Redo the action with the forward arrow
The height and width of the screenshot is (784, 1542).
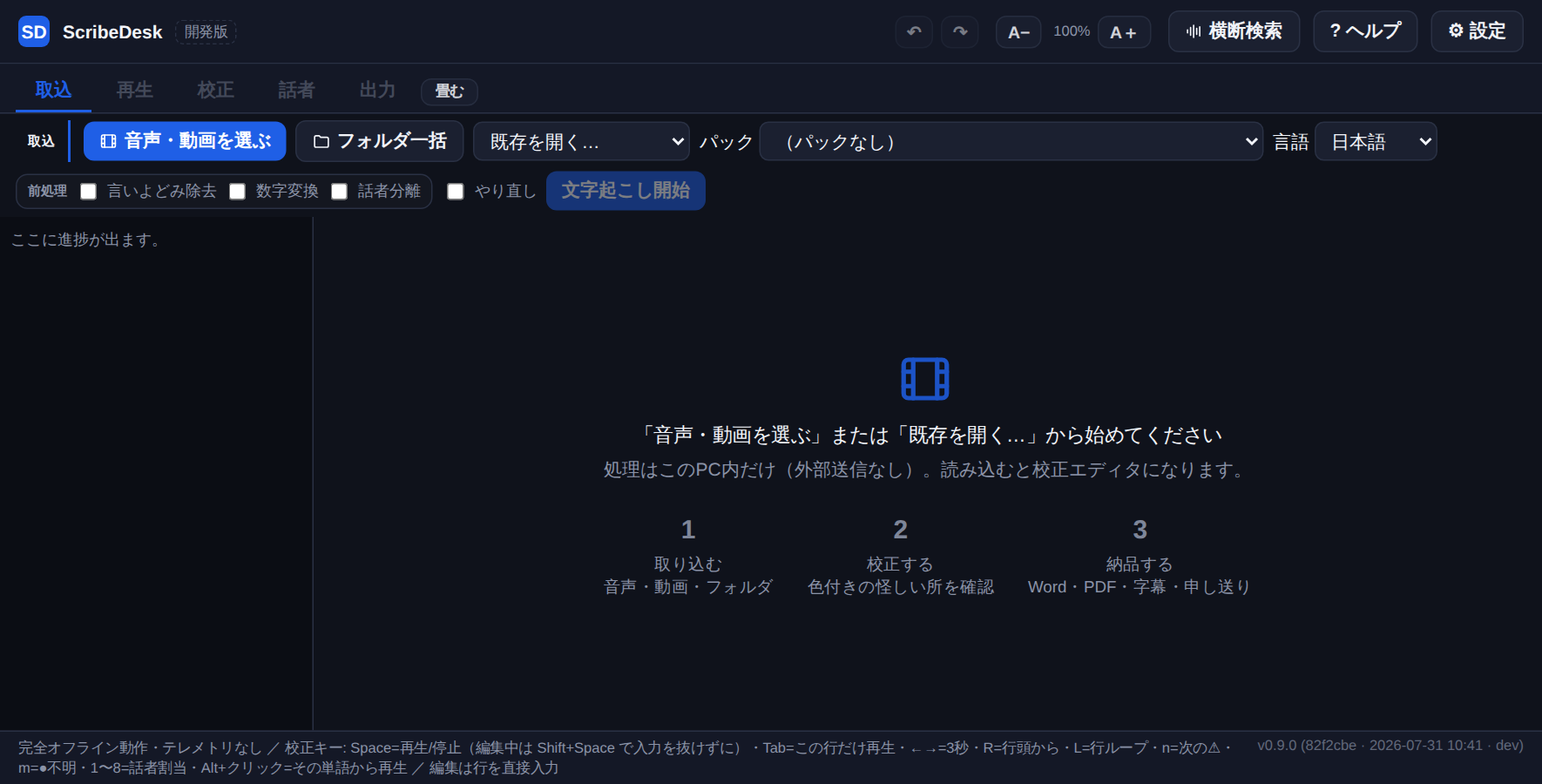[960, 31]
